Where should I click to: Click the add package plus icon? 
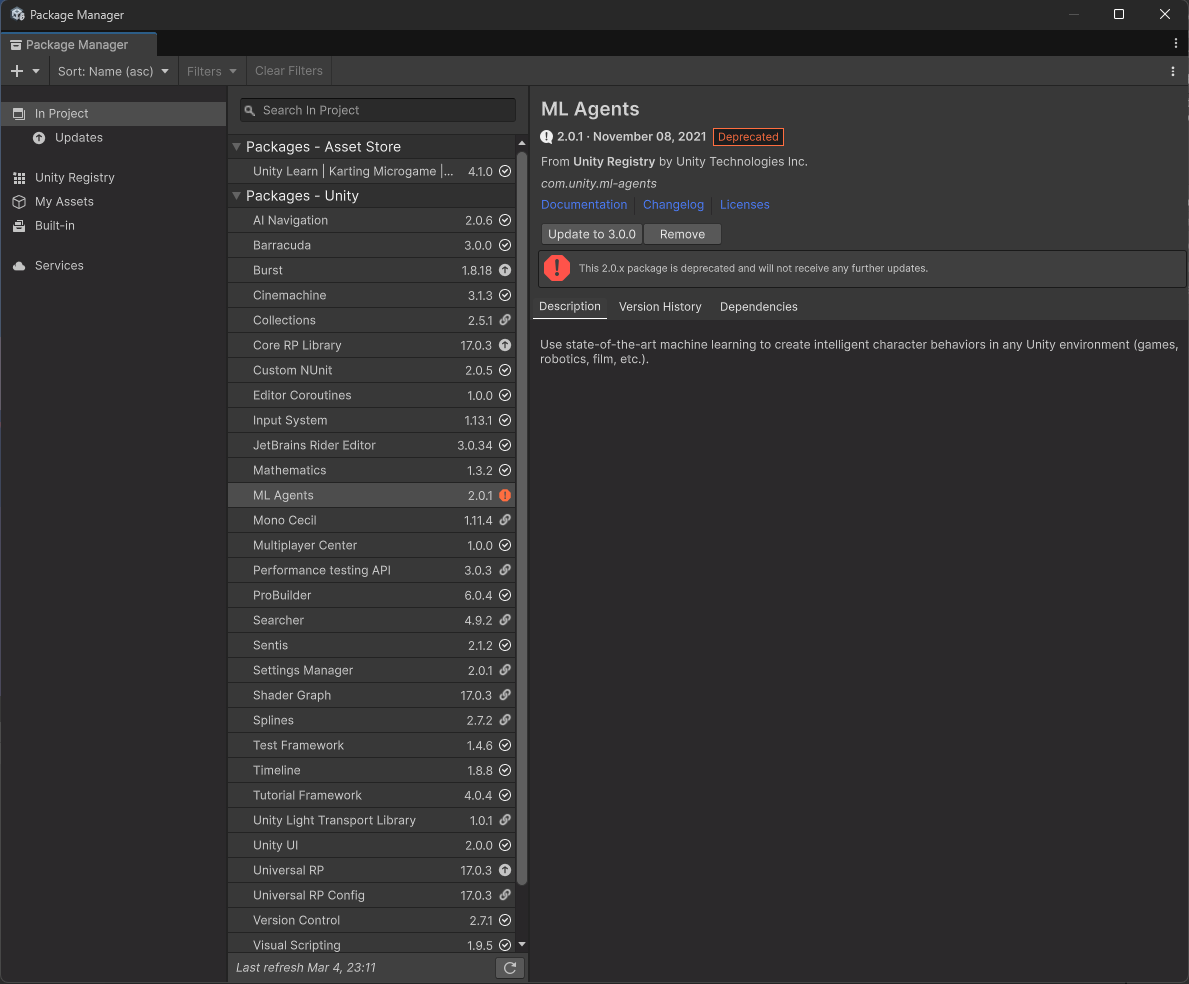coord(17,71)
